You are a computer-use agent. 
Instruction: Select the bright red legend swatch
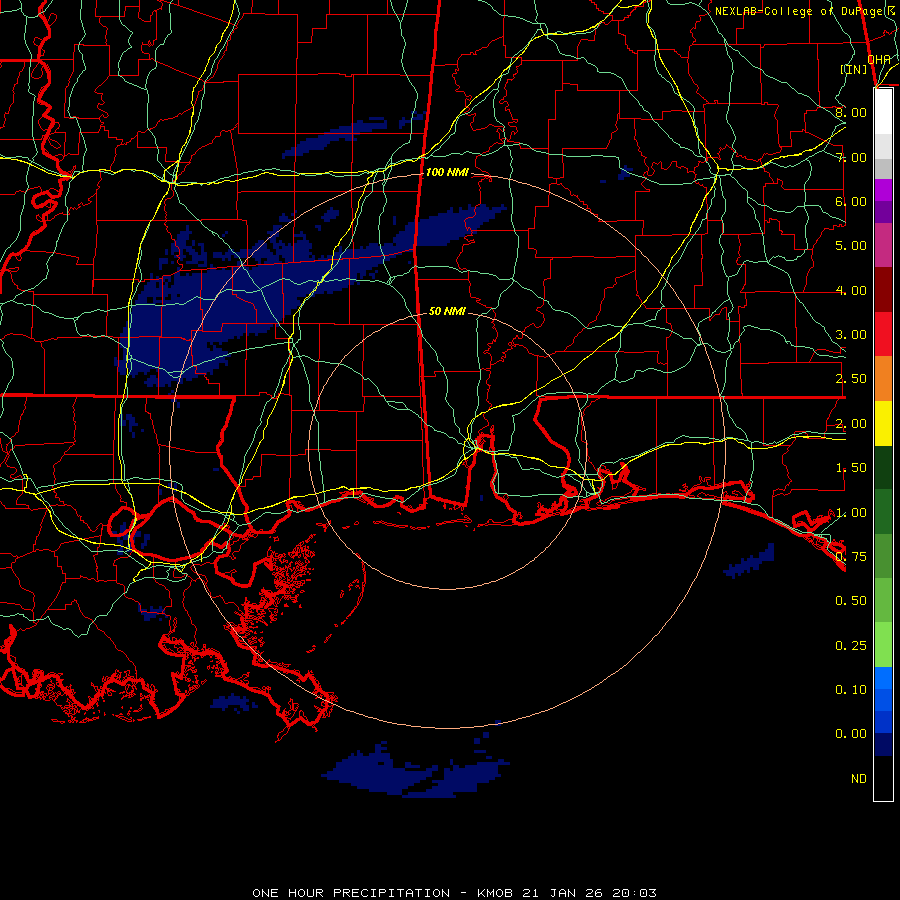883,334
